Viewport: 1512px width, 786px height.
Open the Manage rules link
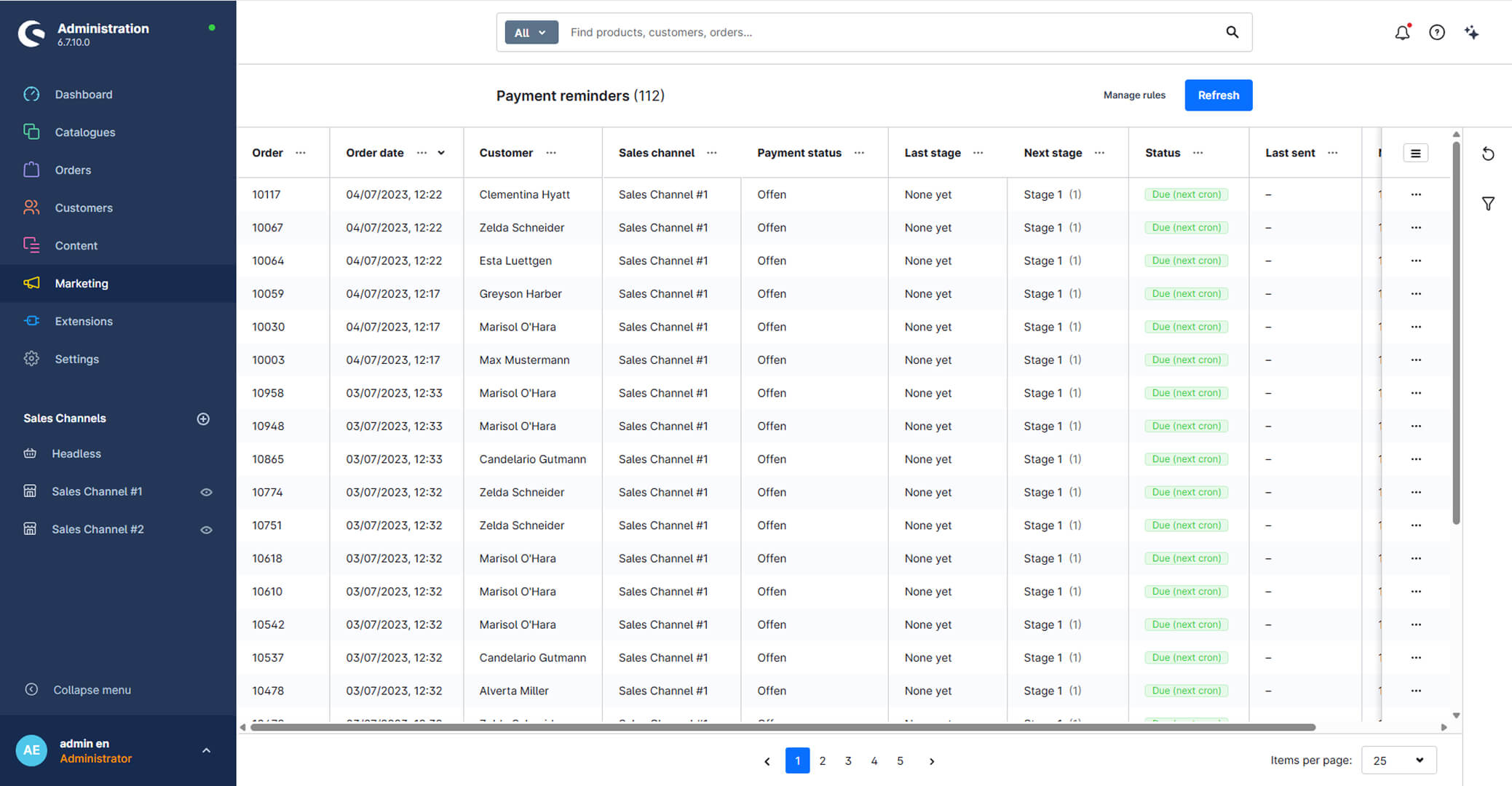point(1134,95)
